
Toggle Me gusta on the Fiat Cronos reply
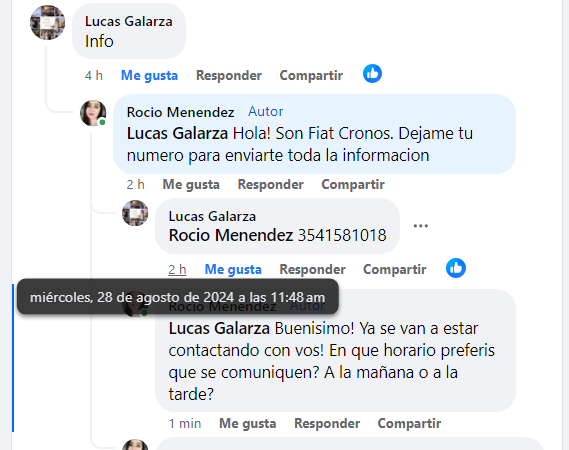(191, 184)
